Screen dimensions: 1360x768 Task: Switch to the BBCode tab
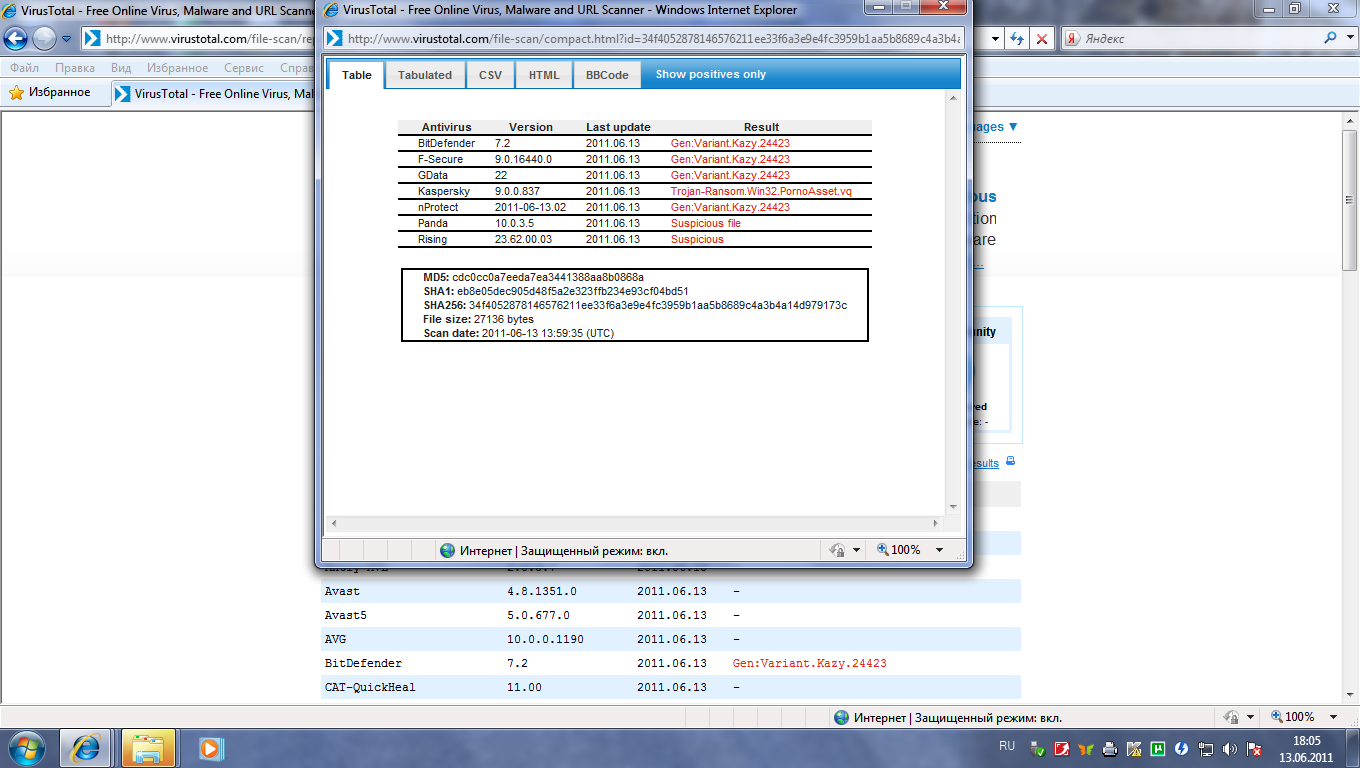(x=607, y=75)
